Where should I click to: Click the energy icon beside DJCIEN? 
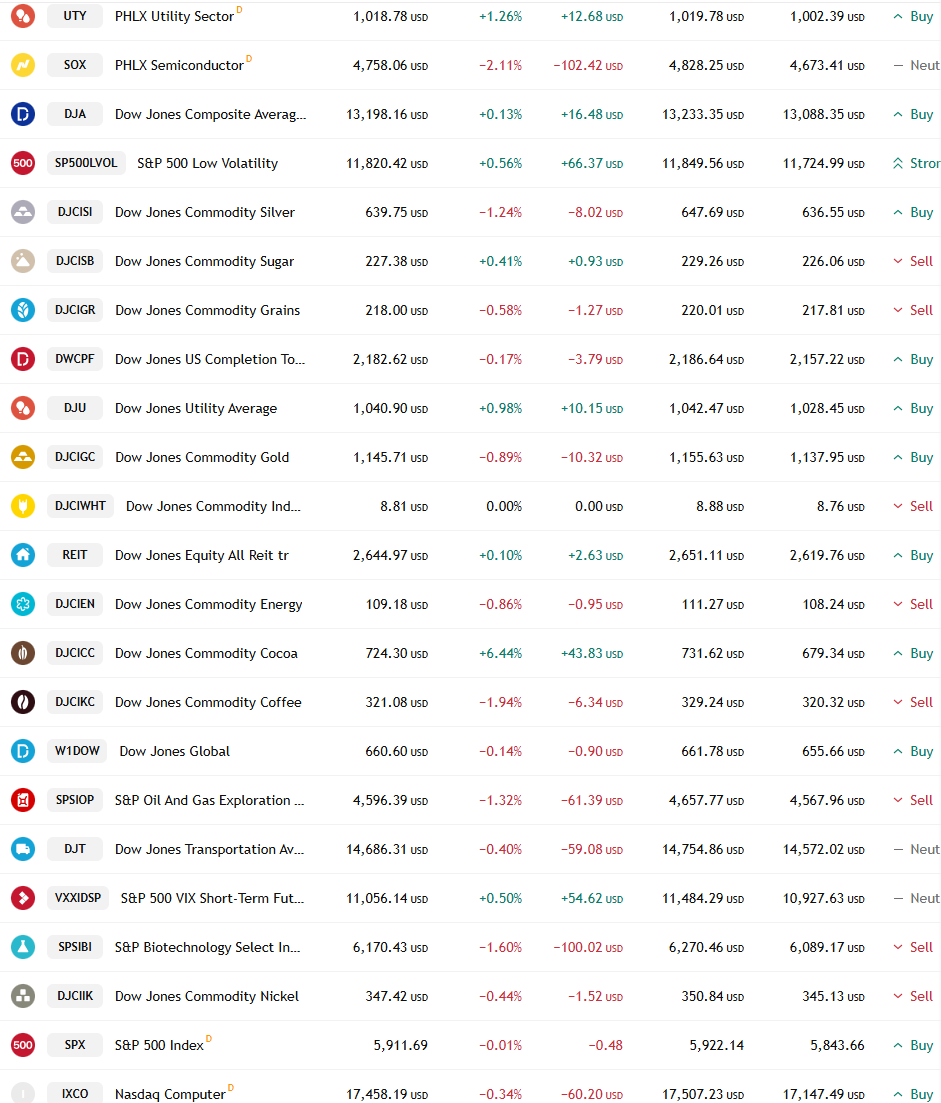pos(23,604)
